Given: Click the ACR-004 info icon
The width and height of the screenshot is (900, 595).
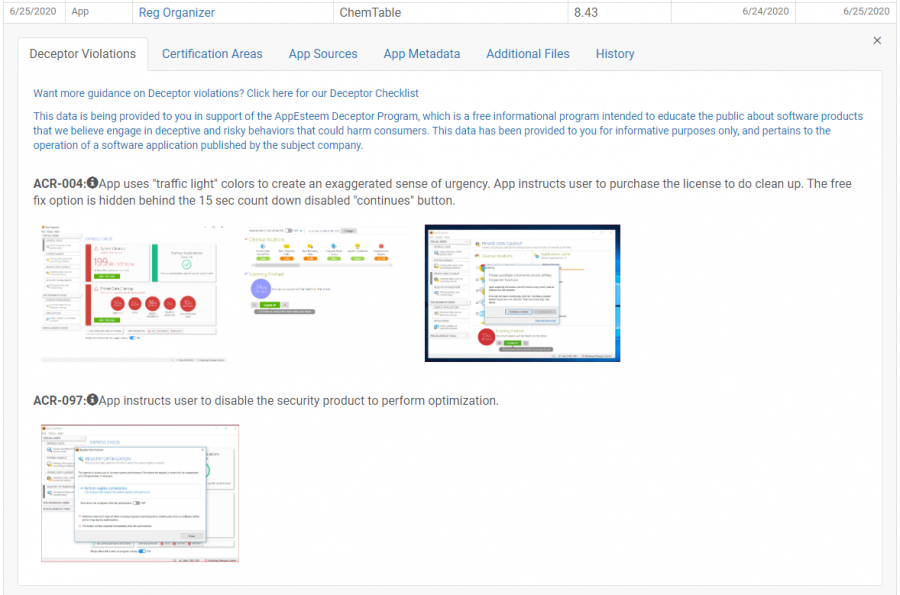Looking at the screenshot, I should tap(92, 183).
